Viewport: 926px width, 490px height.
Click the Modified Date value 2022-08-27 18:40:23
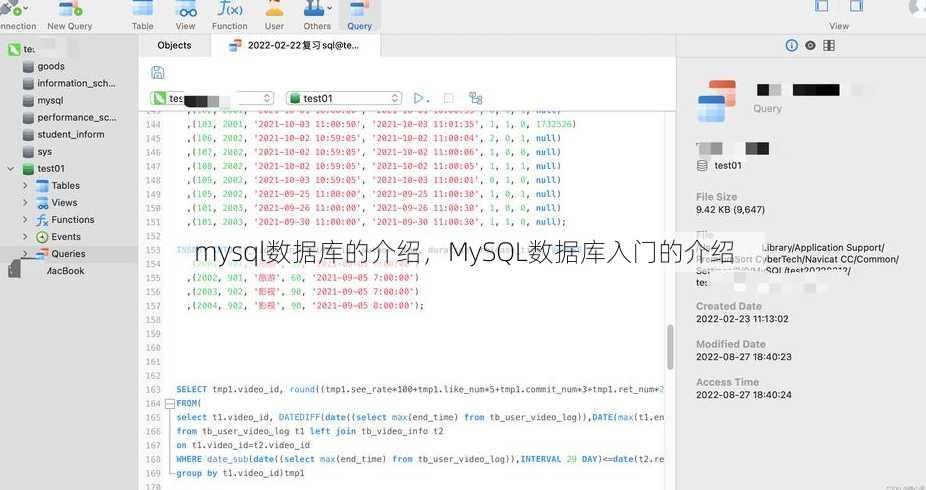coord(744,357)
